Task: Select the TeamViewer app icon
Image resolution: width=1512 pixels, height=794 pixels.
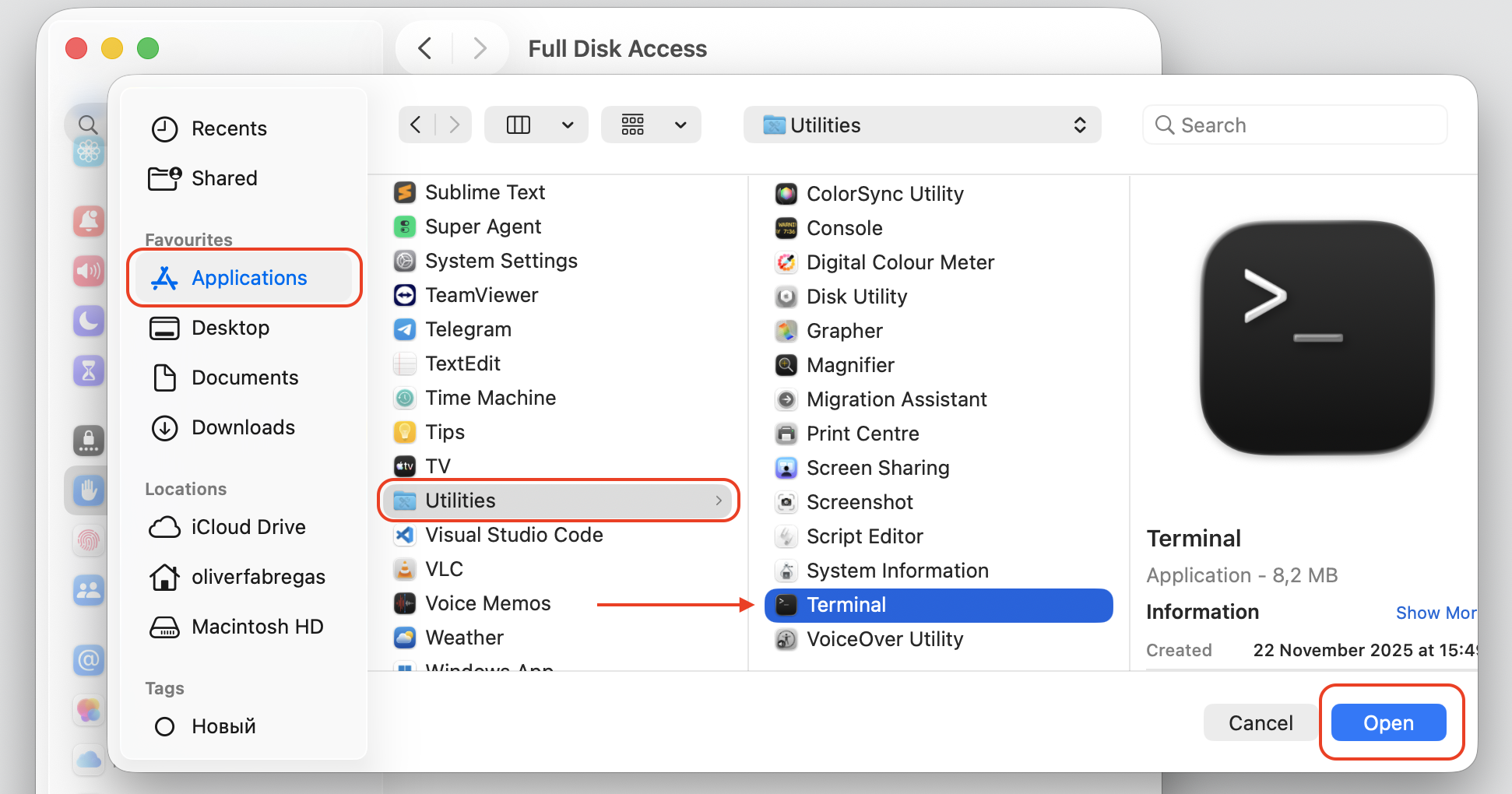Action: (405, 295)
